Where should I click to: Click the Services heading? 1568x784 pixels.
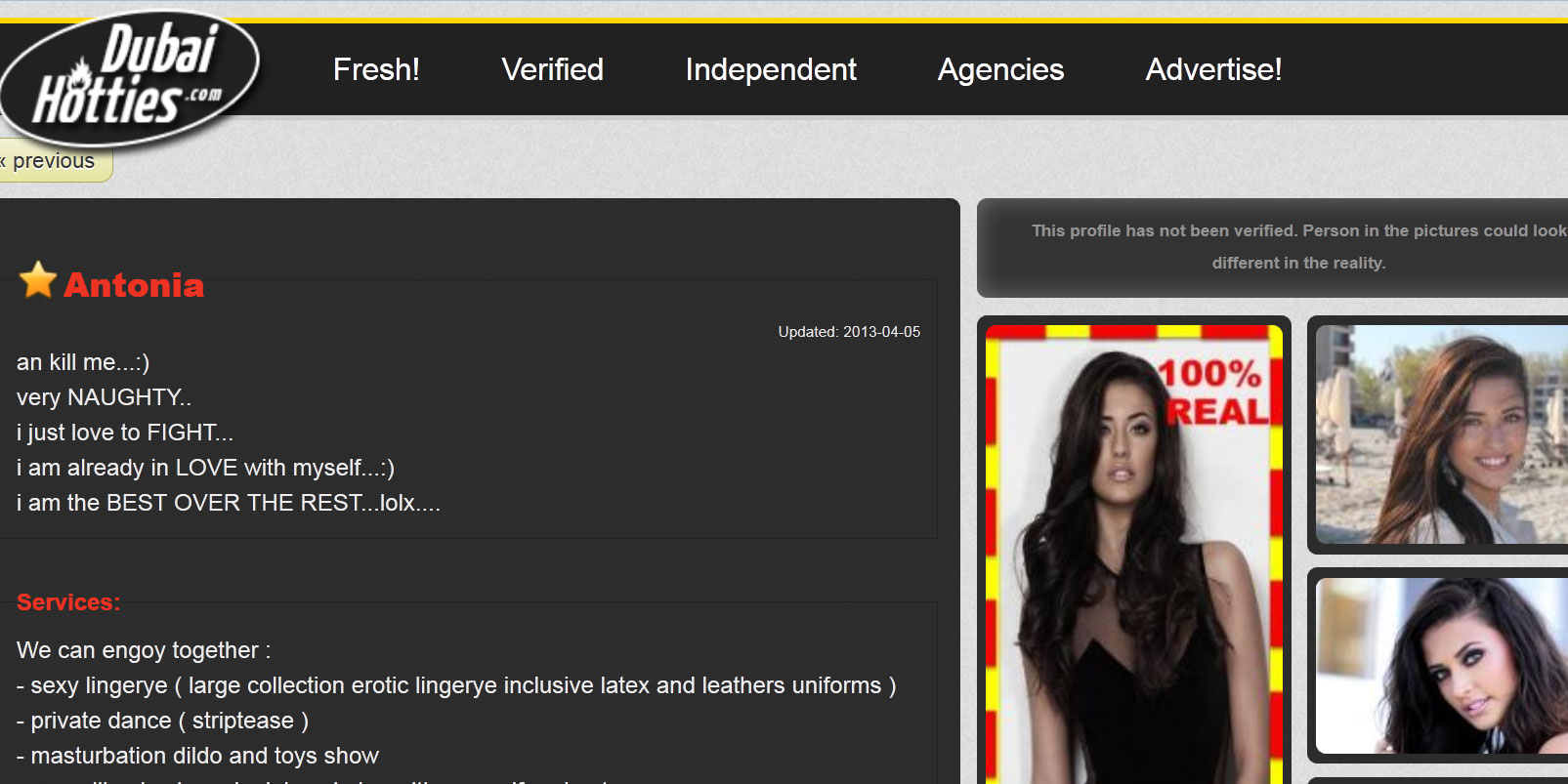(x=68, y=602)
